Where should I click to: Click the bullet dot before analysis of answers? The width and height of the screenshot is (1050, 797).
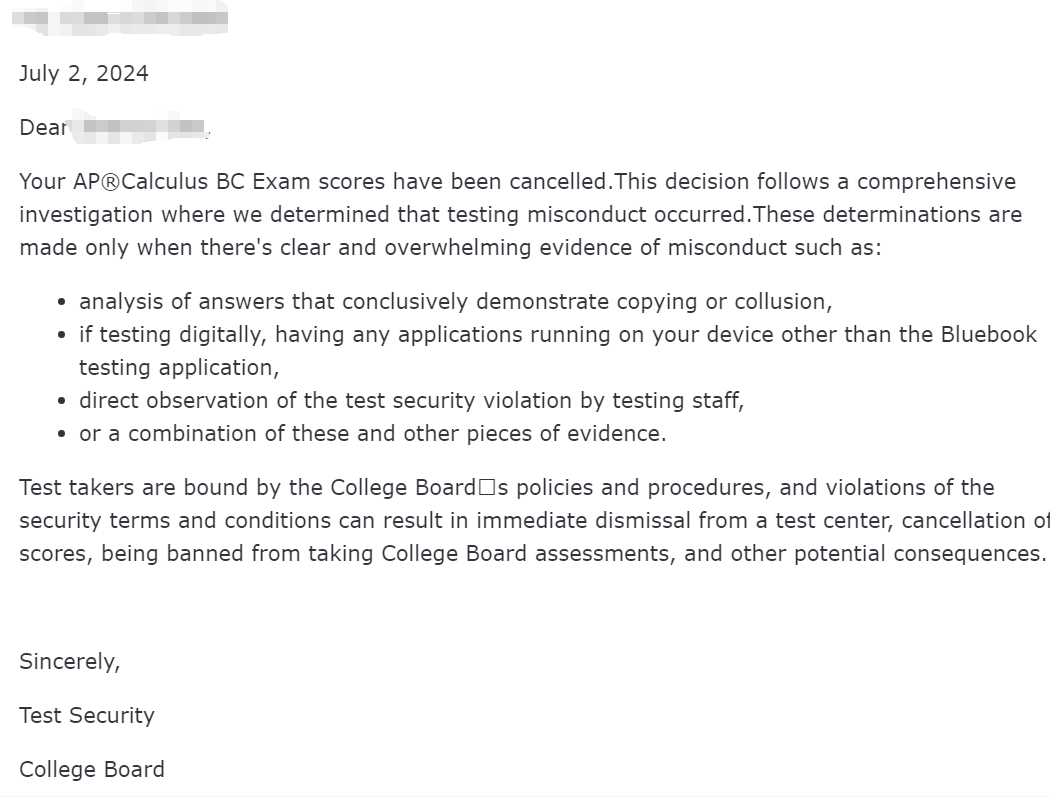[63, 302]
